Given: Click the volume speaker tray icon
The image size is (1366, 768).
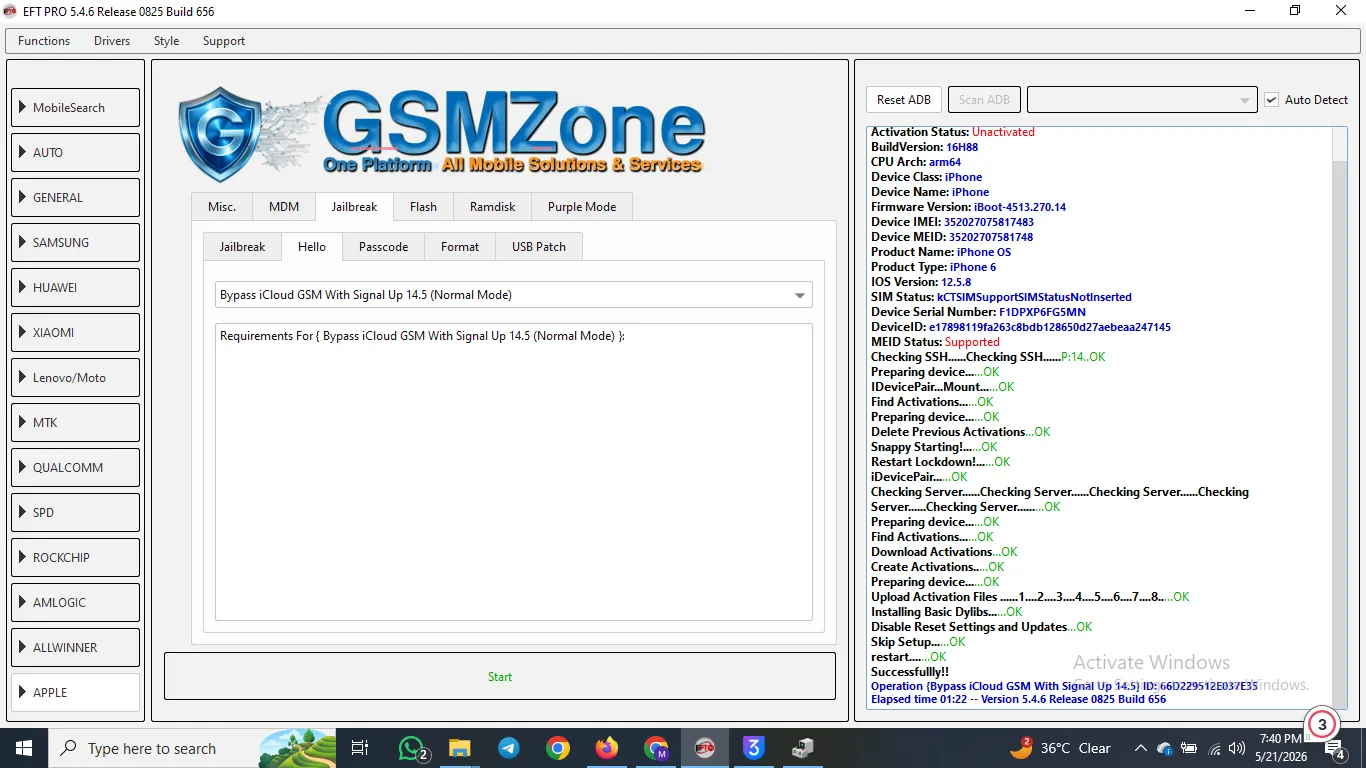Looking at the screenshot, I should coord(1238,748).
